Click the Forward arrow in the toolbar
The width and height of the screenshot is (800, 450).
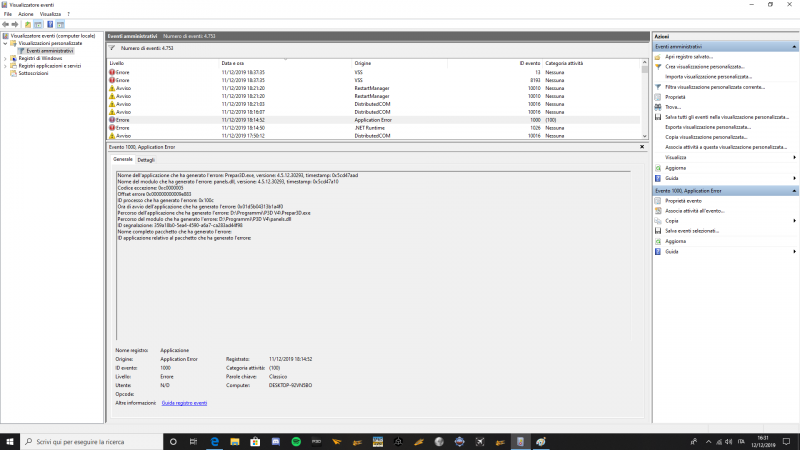(17, 24)
